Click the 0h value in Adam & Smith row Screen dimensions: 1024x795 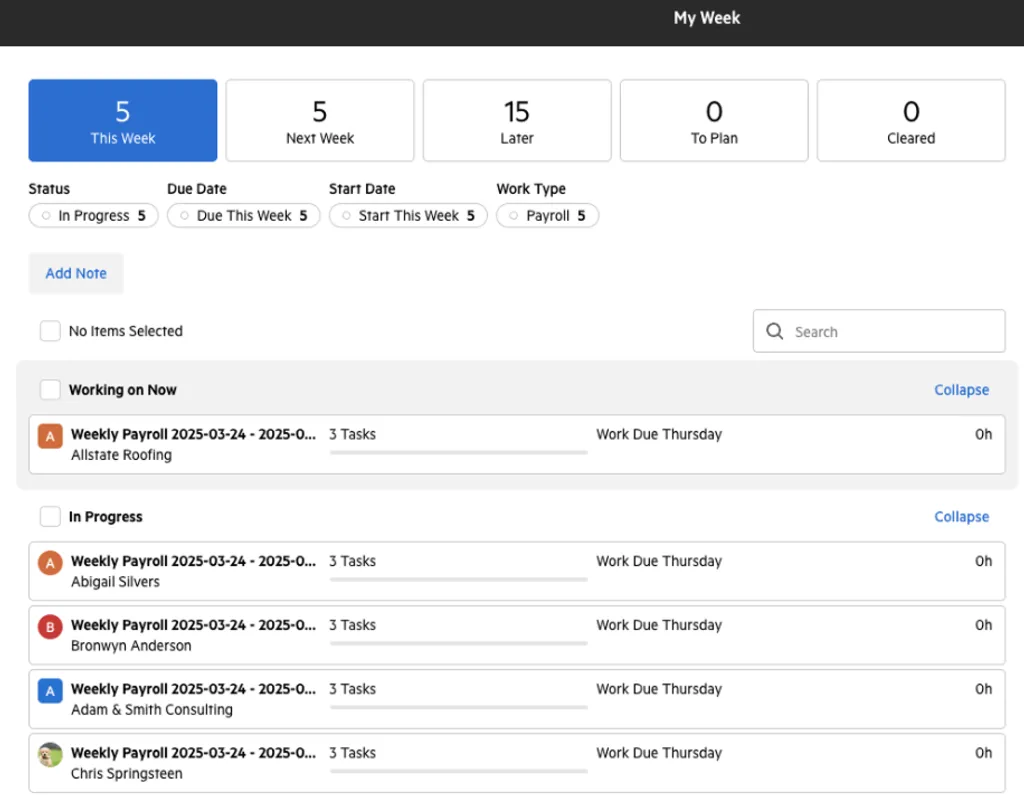(984, 689)
